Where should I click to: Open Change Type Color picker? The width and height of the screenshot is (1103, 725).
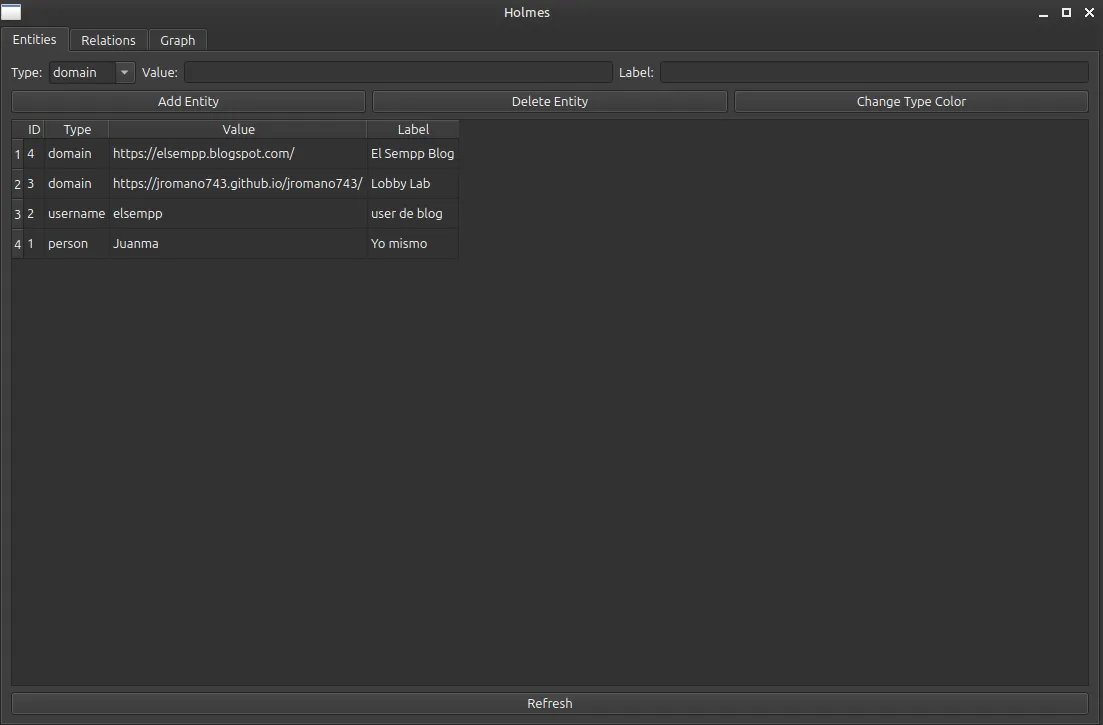[911, 101]
